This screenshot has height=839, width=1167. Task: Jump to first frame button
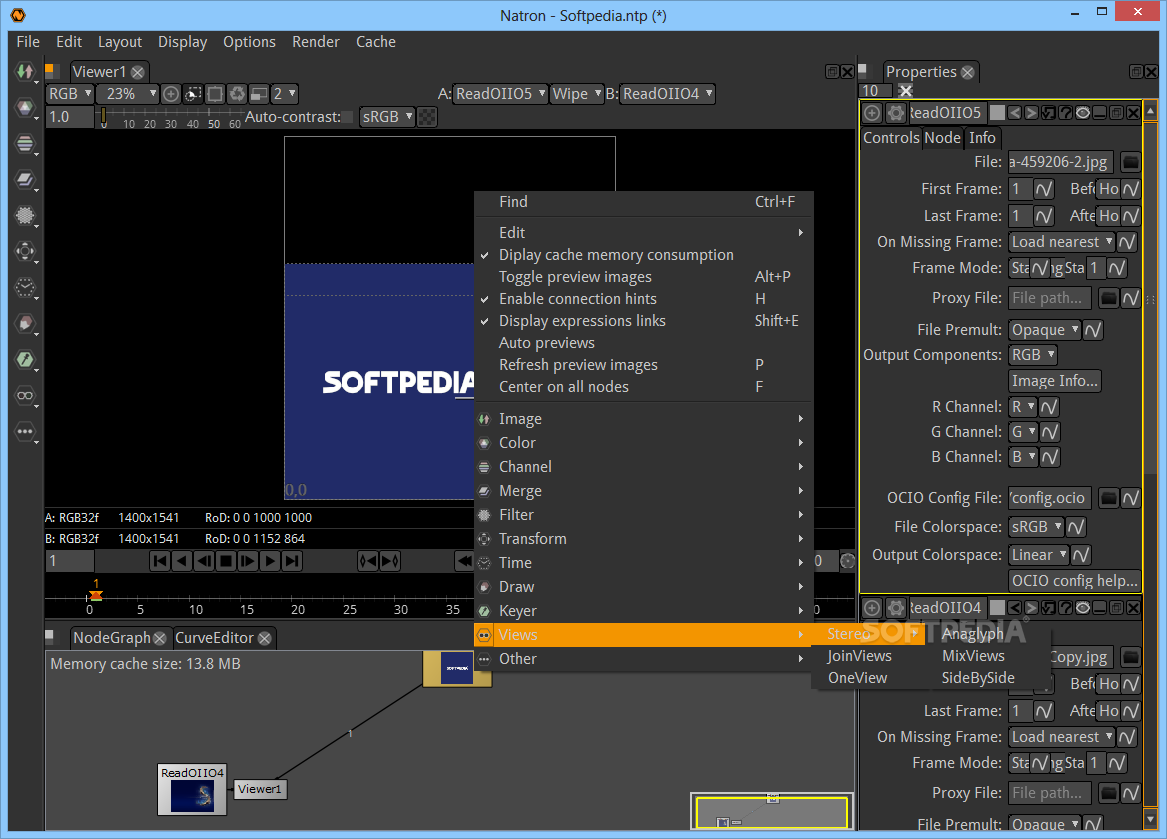pos(159,561)
